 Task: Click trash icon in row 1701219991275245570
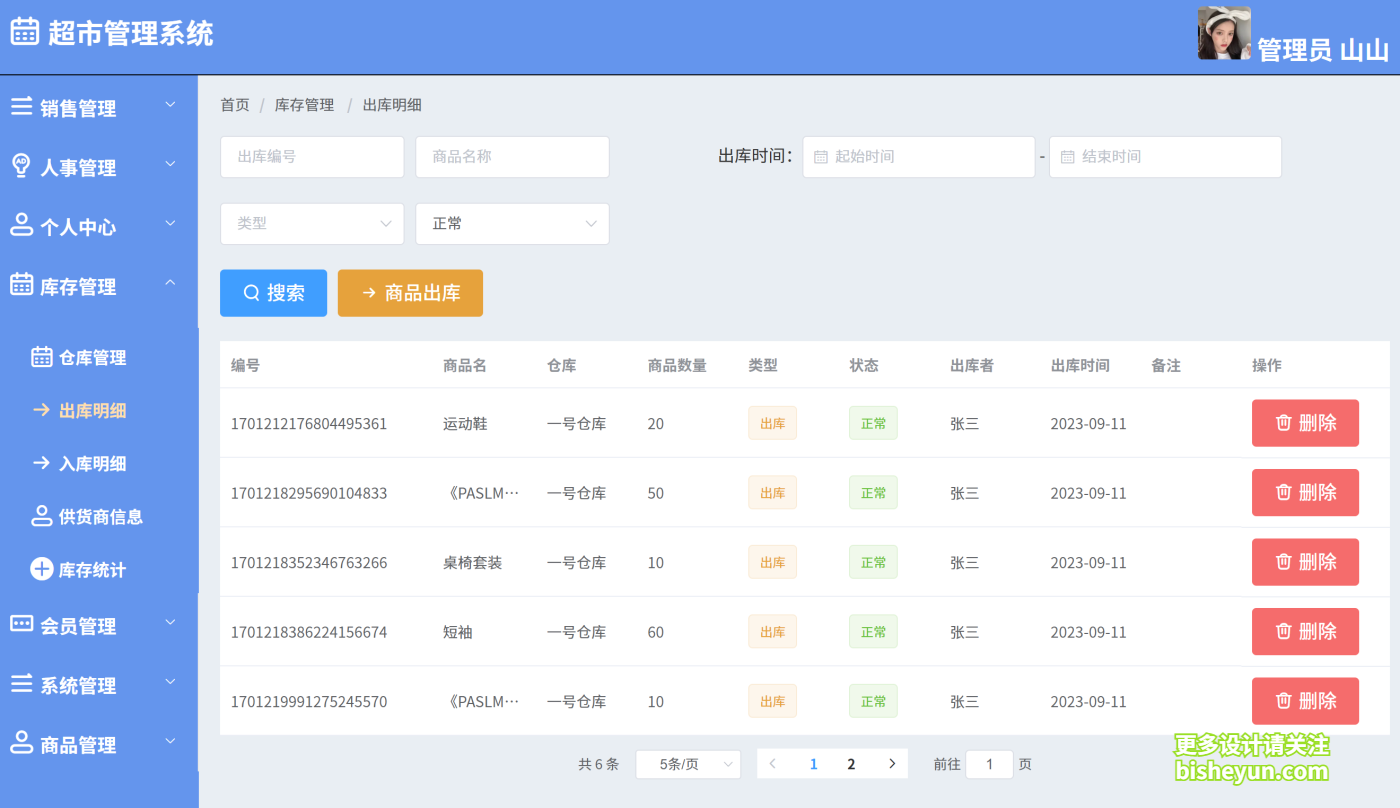tap(1284, 701)
